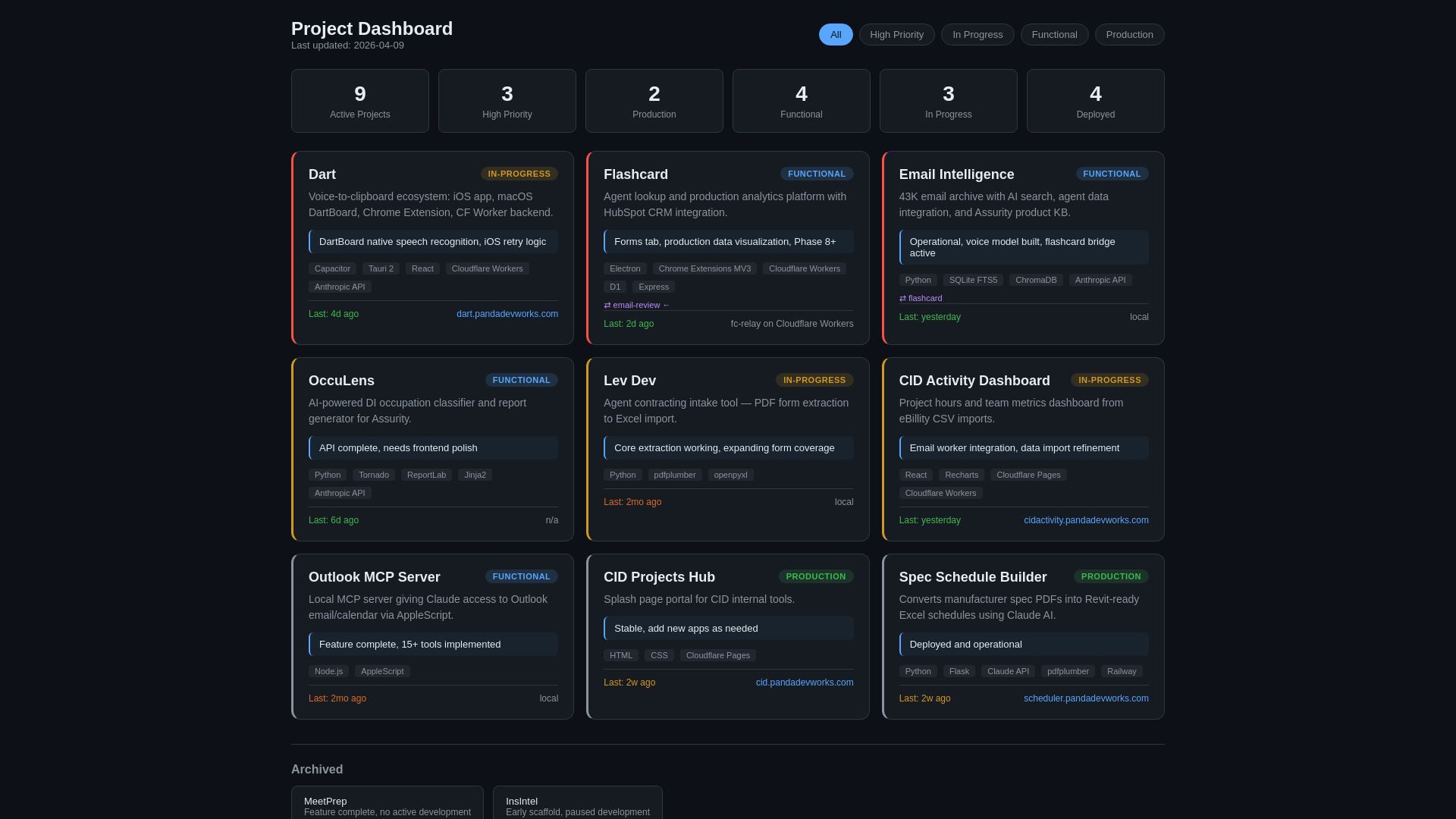Click the 4 Functional stat card
This screenshot has height=819, width=1456.
coord(802,101)
